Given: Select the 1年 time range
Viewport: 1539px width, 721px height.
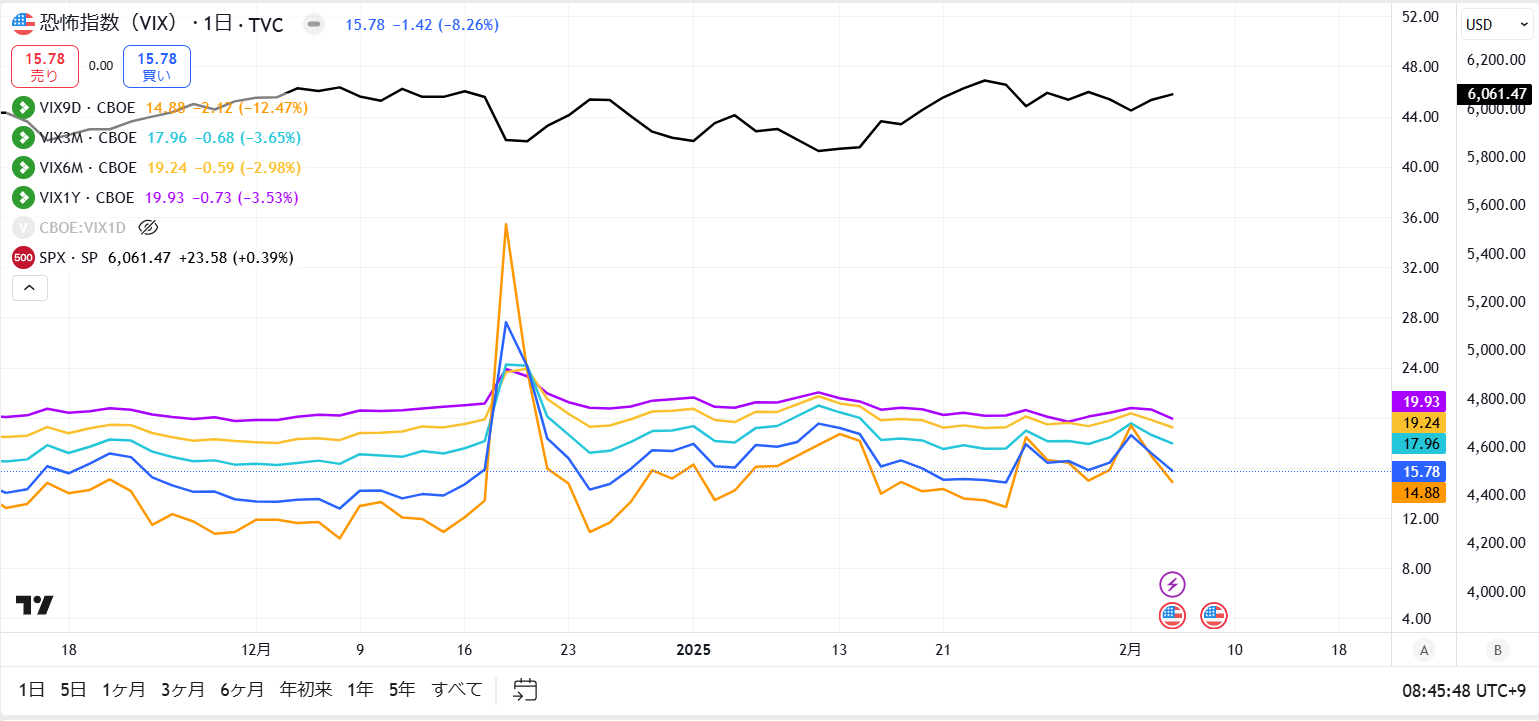Looking at the screenshot, I should pos(360,689).
